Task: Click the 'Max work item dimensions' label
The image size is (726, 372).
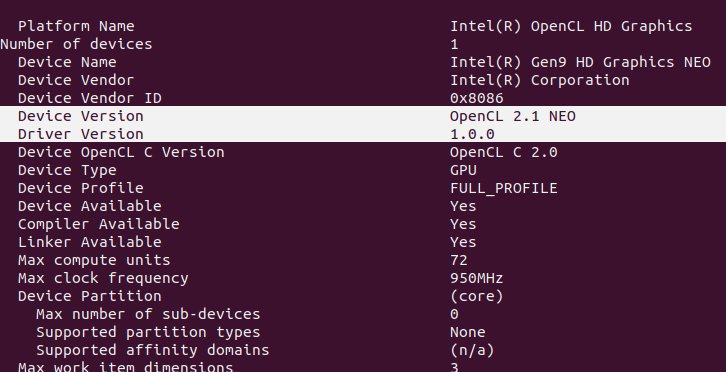Action: (125, 367)
